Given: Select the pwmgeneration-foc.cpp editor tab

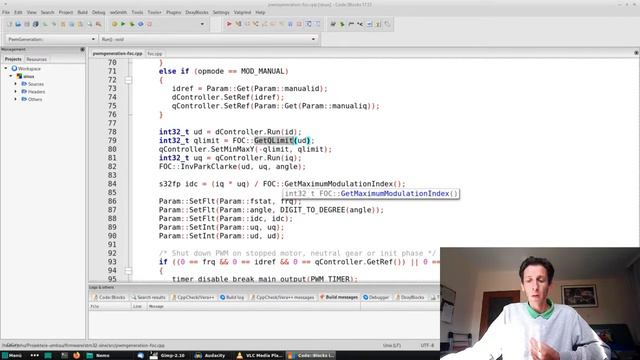Looking at the screenshot, I should point(117,53).
